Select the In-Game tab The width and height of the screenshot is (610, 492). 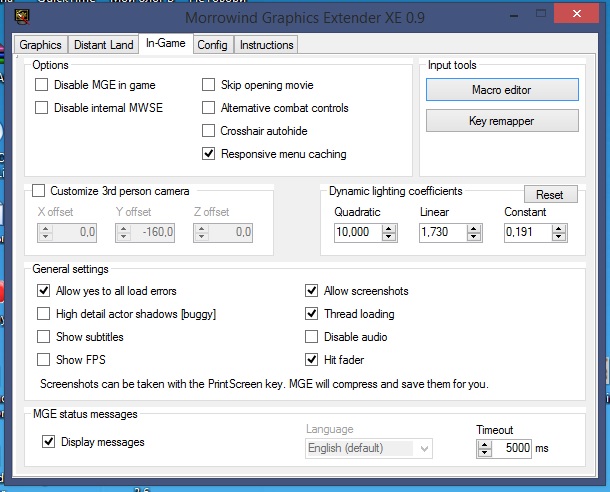166,43
